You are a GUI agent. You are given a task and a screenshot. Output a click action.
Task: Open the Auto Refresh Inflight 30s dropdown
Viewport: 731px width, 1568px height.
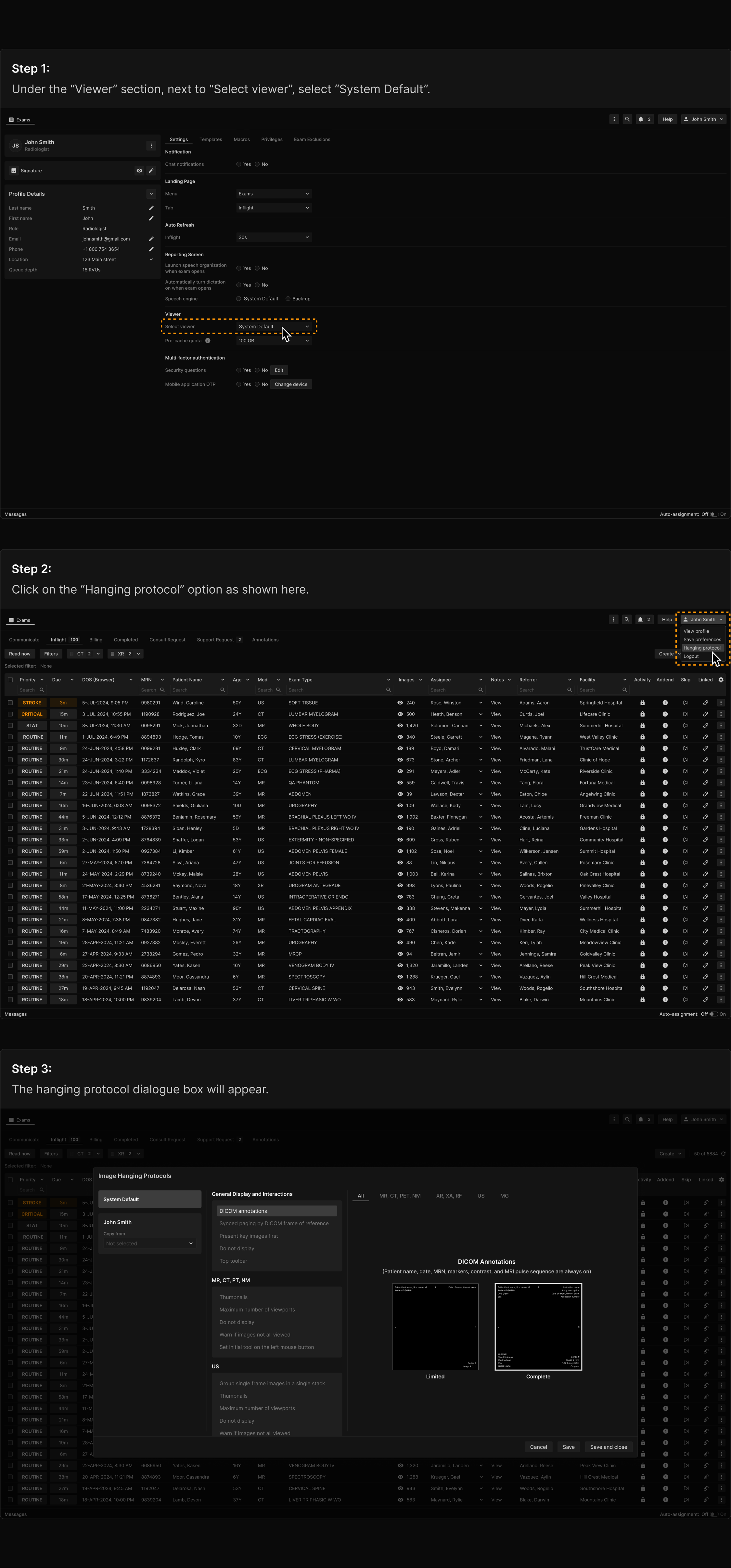(x=274, y=237)
